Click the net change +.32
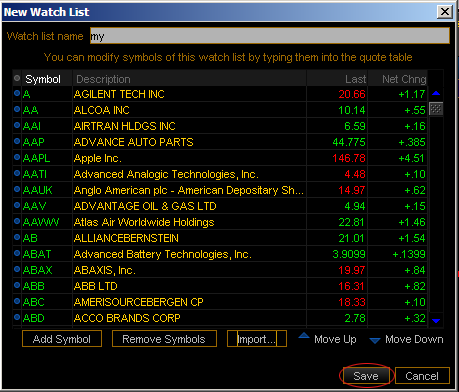Viewport: 459px width, 392px height. tap(415, 318)
